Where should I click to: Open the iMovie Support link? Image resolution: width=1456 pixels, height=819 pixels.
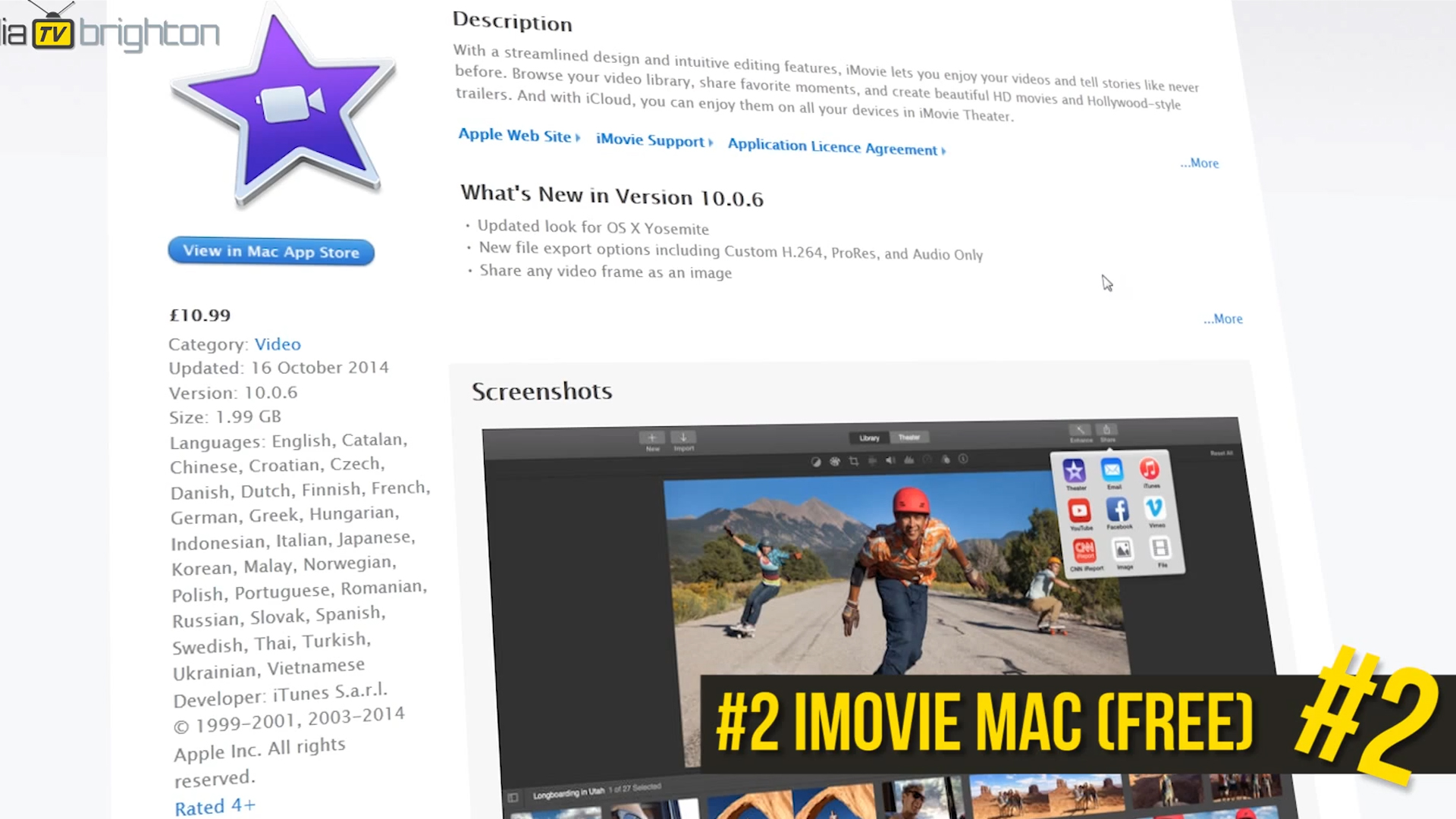(654, 140)
